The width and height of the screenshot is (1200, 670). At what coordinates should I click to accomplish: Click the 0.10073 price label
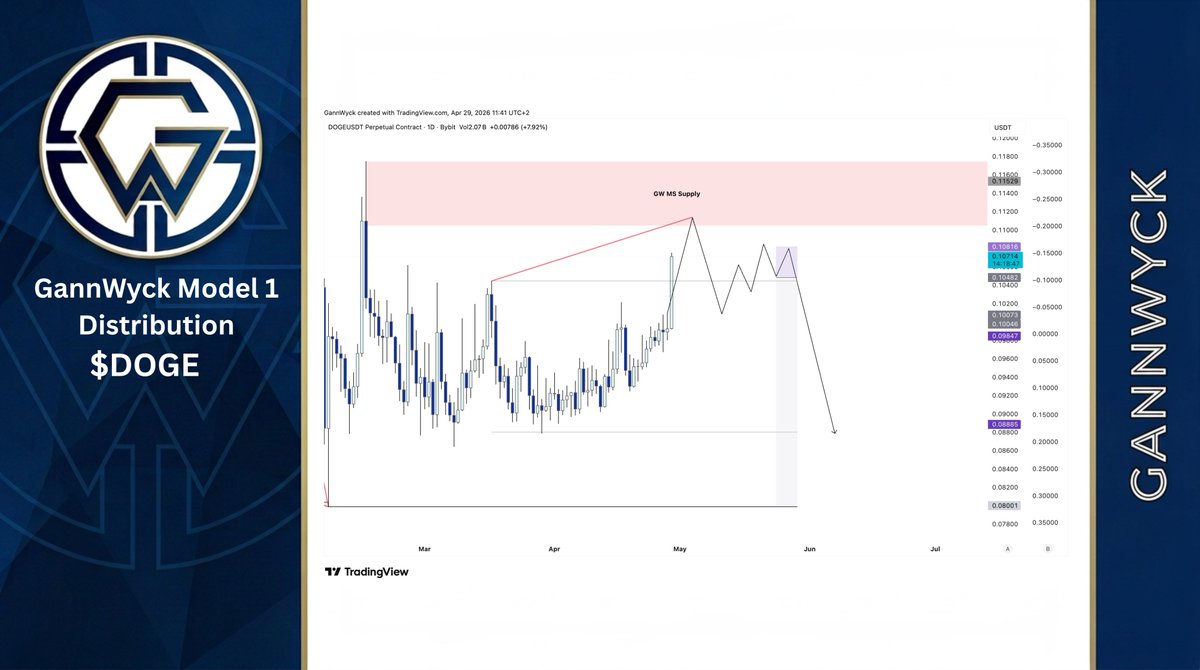1003,315
